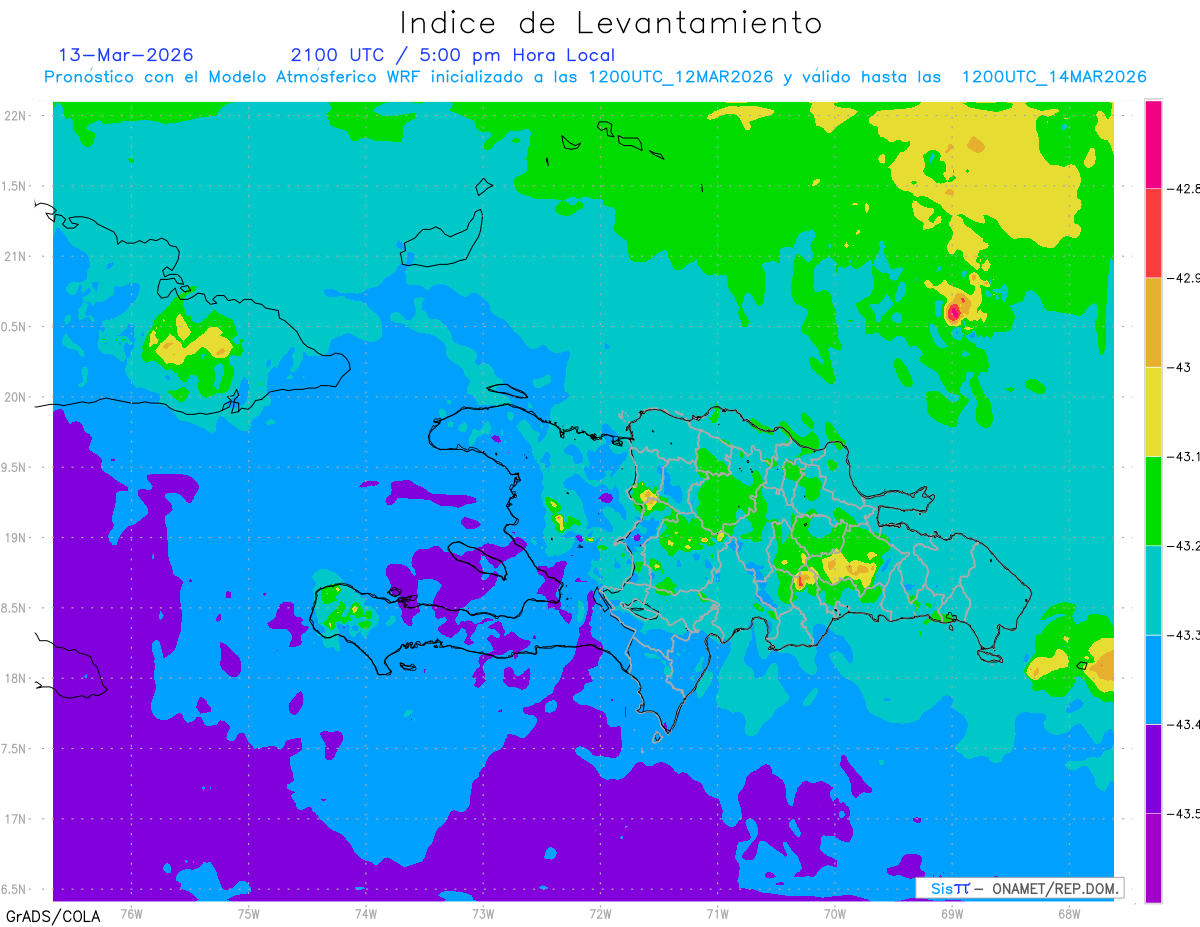
Task: Pick the magenta legend color segment
Action: click(x=1153, y=144)
